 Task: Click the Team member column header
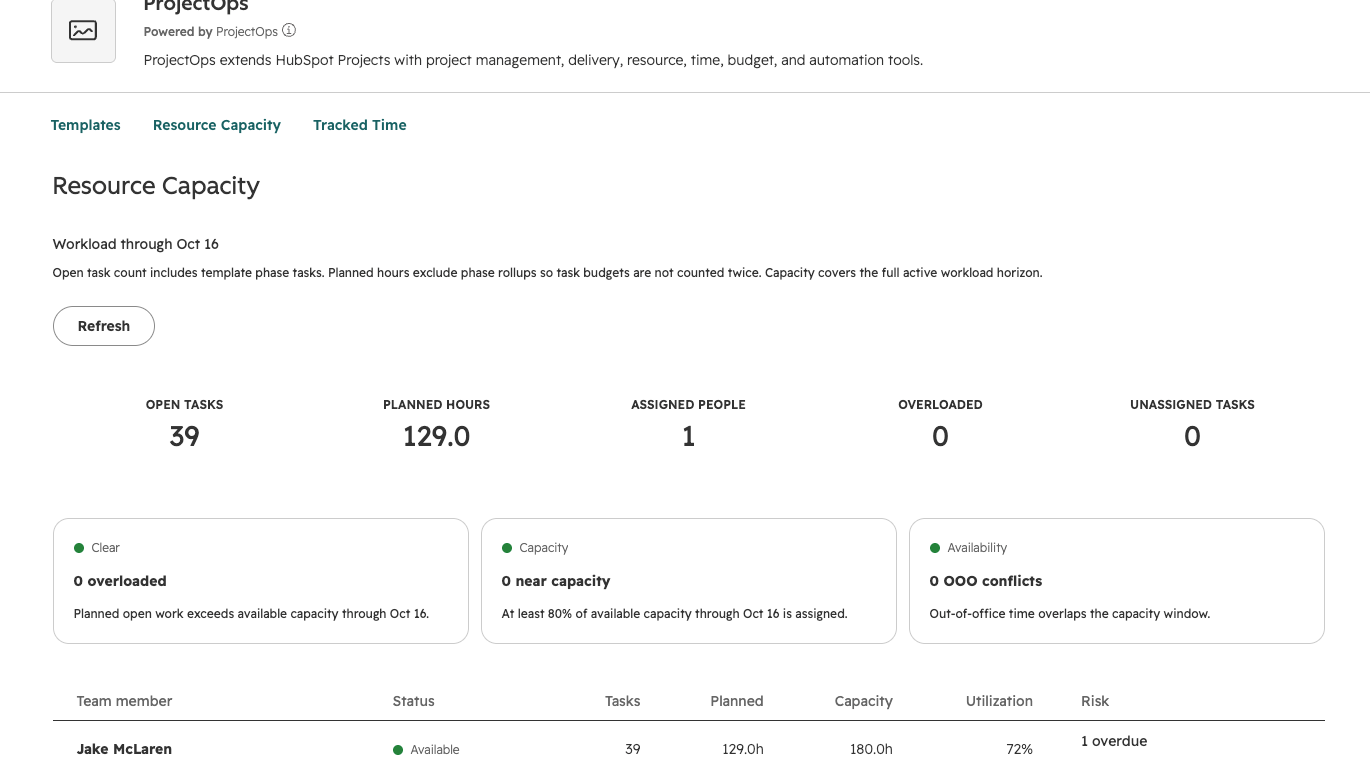click(125, 701)
